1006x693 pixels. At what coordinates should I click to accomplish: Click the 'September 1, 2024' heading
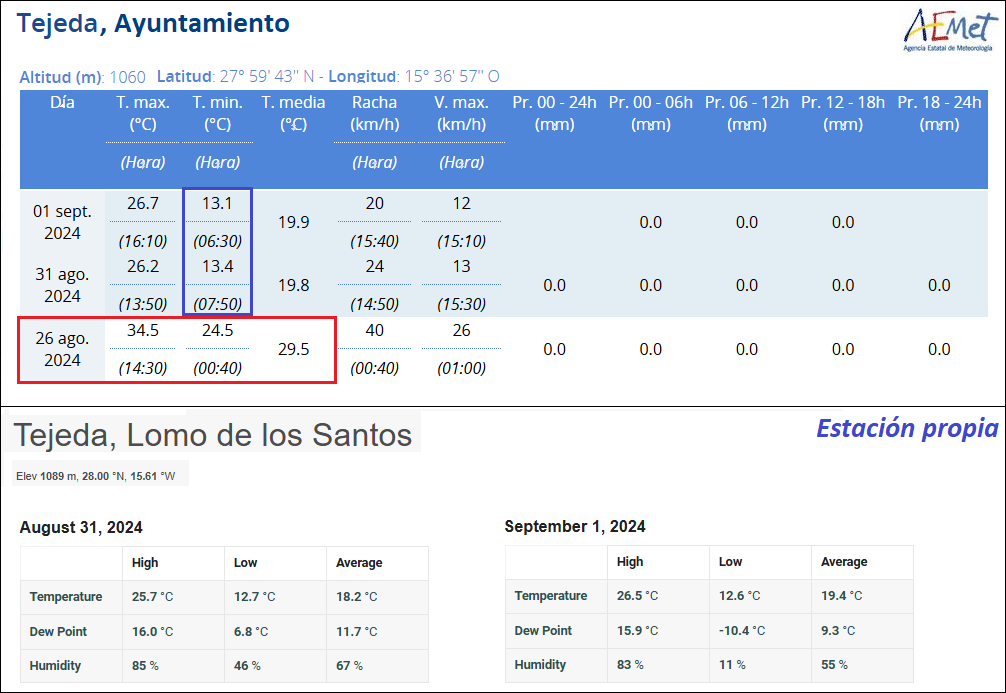click(575, 526)
